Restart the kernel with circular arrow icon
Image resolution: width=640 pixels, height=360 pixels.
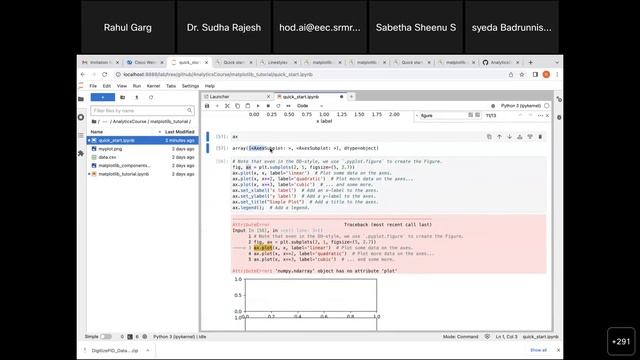278,106
